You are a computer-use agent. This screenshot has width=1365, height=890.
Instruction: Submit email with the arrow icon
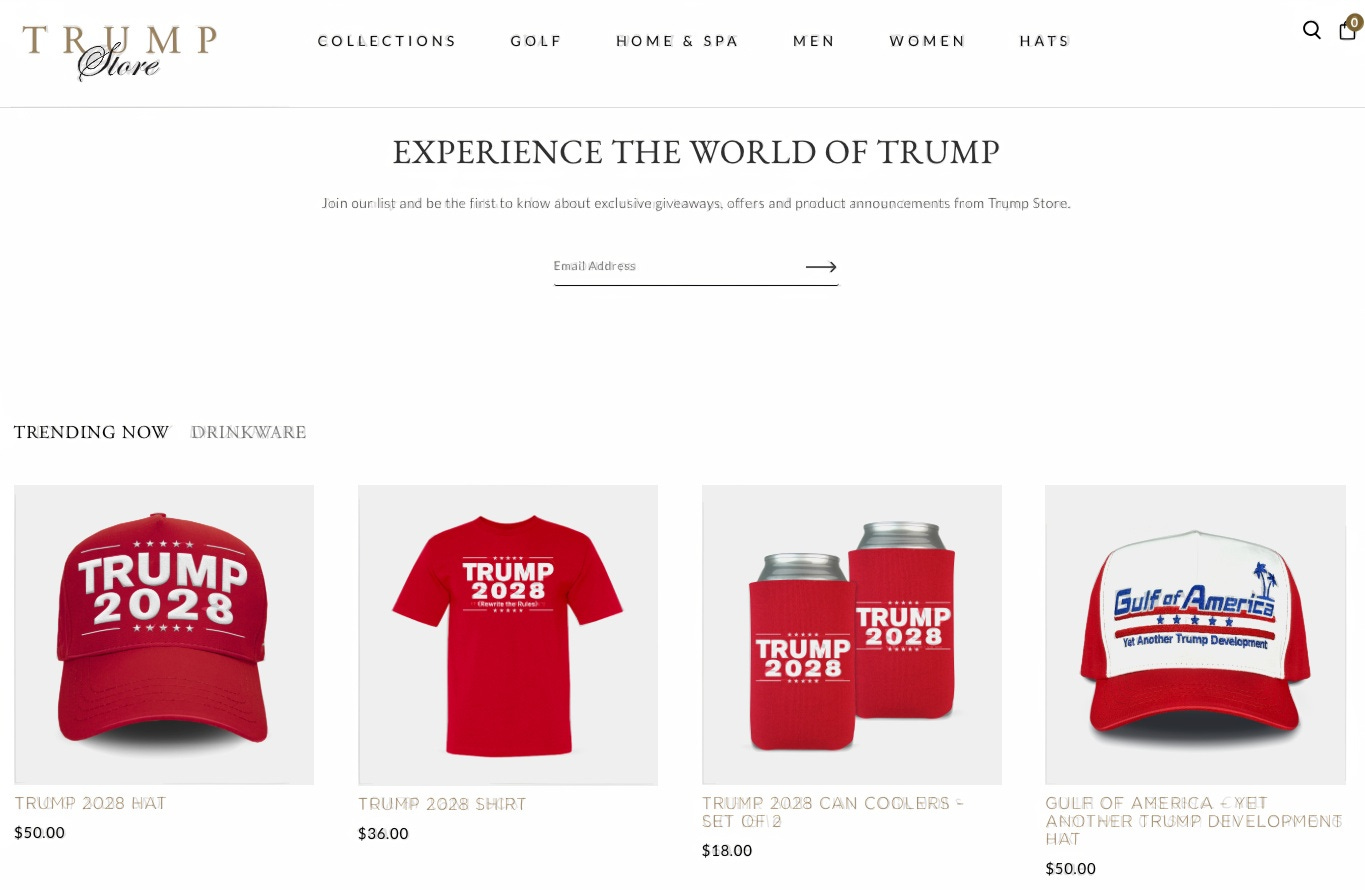click(821, 267)
